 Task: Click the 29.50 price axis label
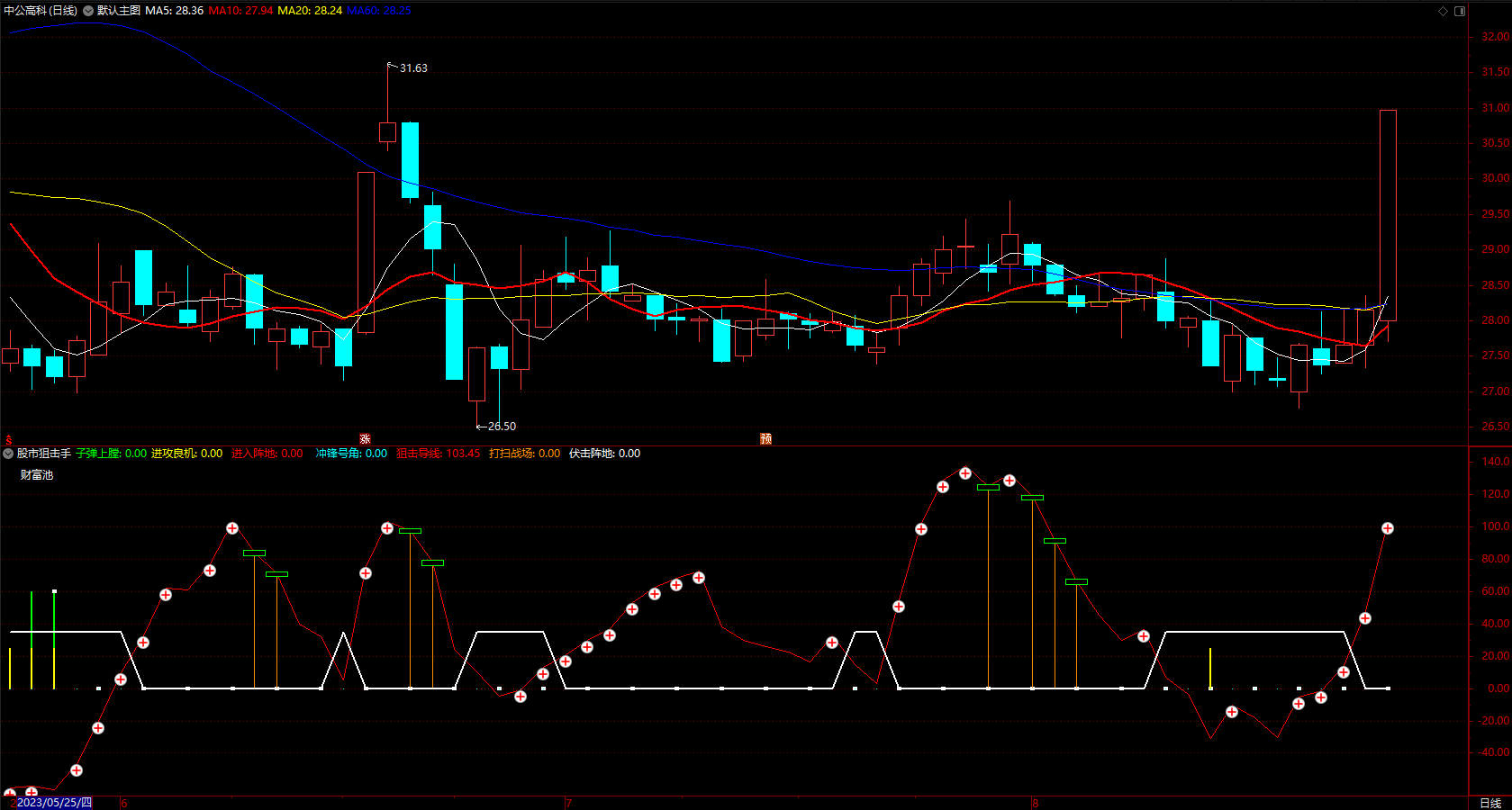pos(1496,214)
